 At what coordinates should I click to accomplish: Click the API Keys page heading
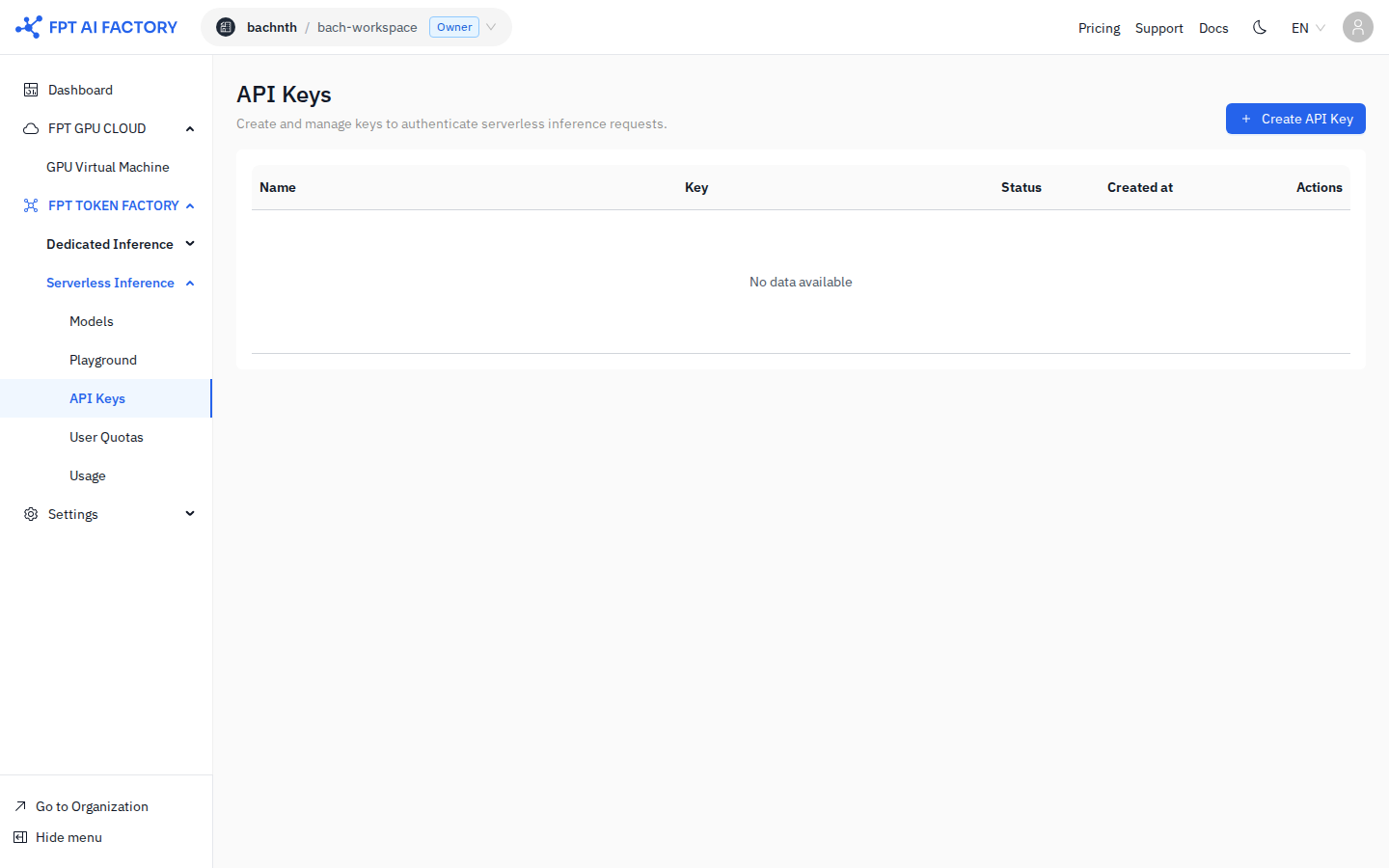pyautogui.click(x=284, y=95)
